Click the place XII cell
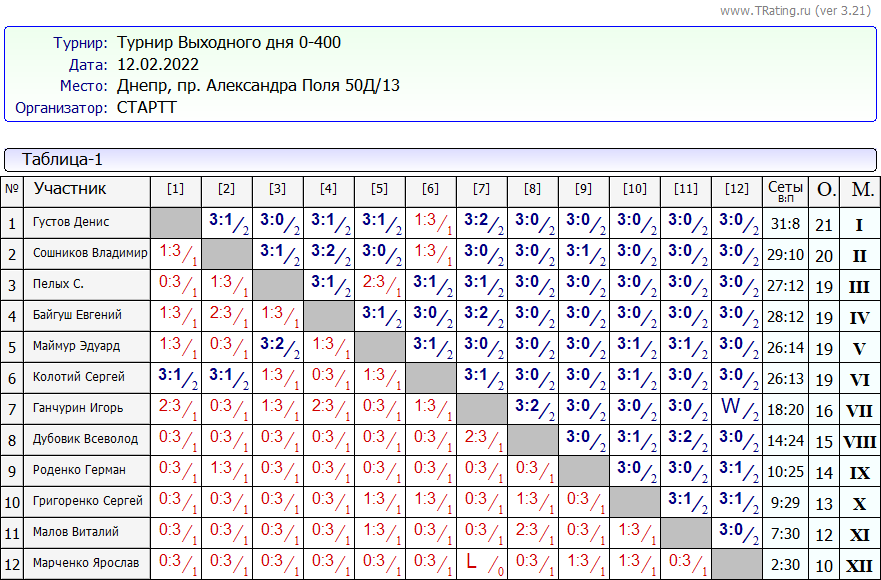 [860, 565]
